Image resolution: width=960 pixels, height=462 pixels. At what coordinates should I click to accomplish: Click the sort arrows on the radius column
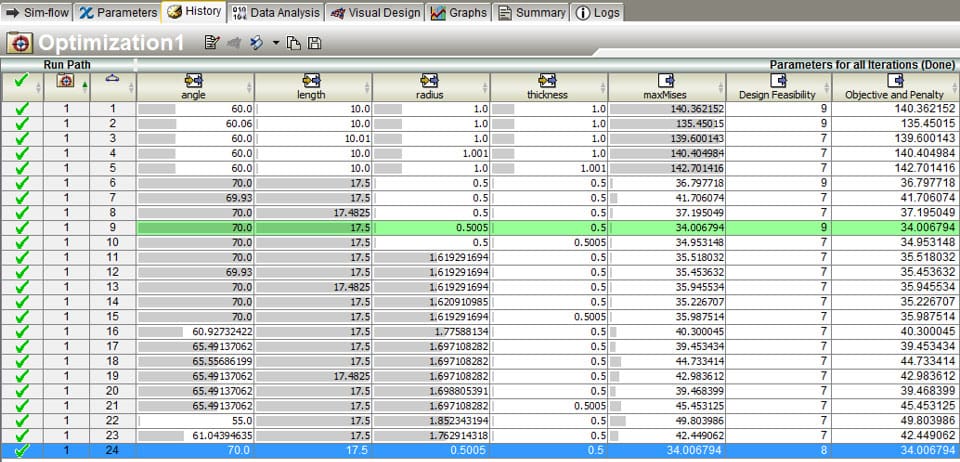(x=486, y=87)
